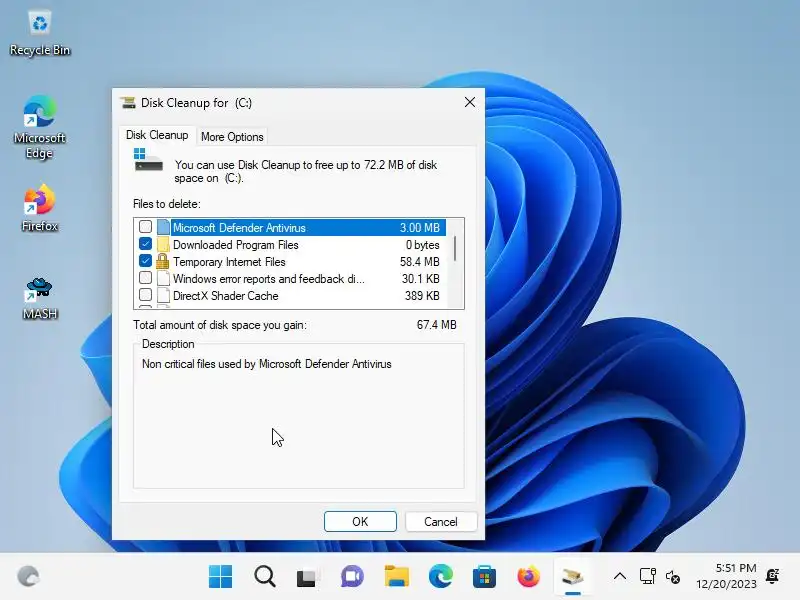This screenshot has width=800, height=600.
Task: Cancel the Disk Cleanup dialog
Action: [441, 521]
